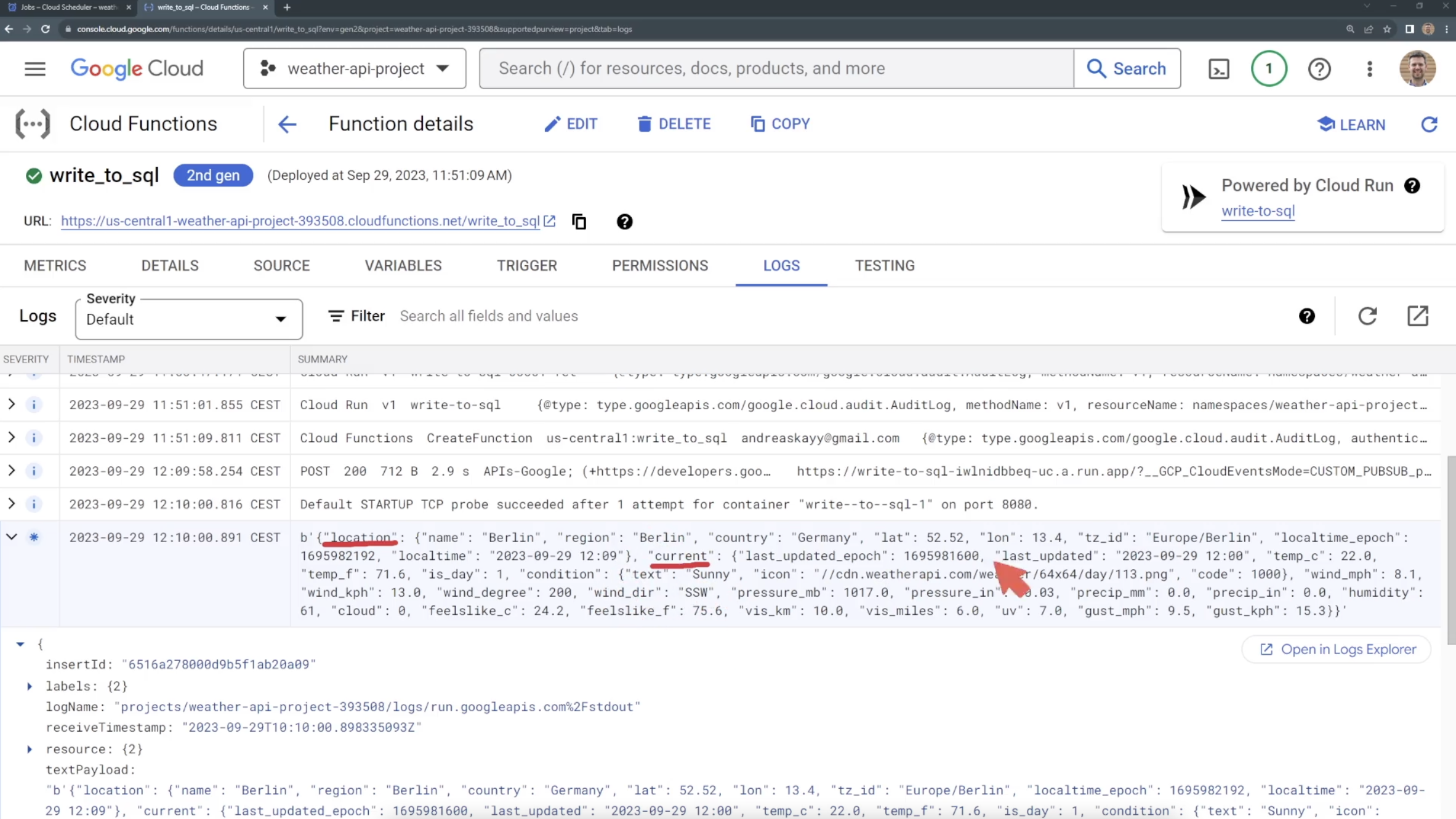Switch to the TRIGGER tab
The image size is (1456, 819).
[527, 266]
